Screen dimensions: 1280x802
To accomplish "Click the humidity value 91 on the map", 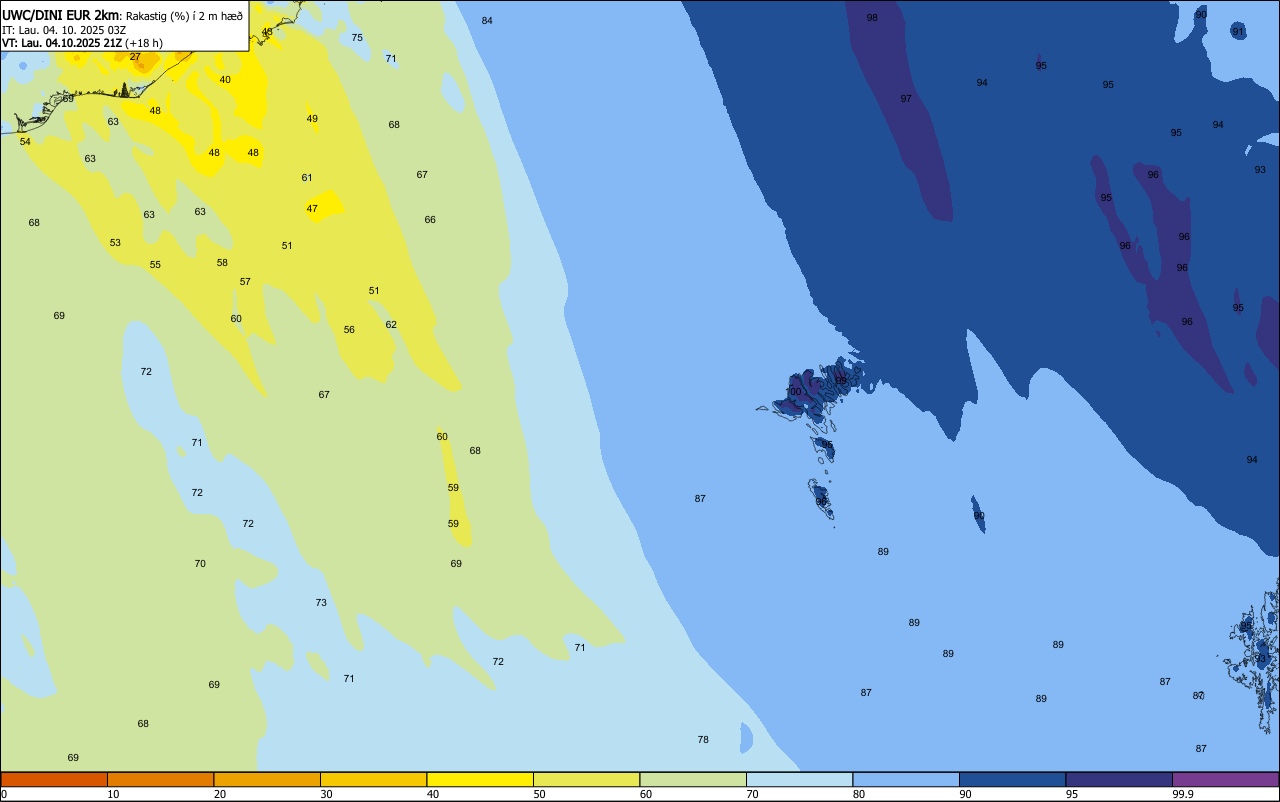I will [x=1238, y=31].
